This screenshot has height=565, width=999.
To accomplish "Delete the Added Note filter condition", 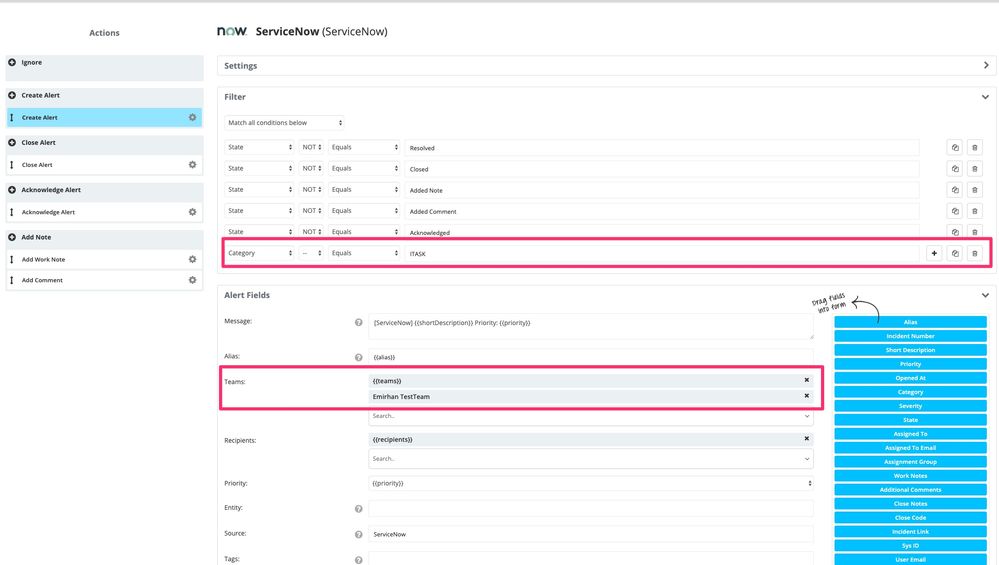I will [974, 189].
